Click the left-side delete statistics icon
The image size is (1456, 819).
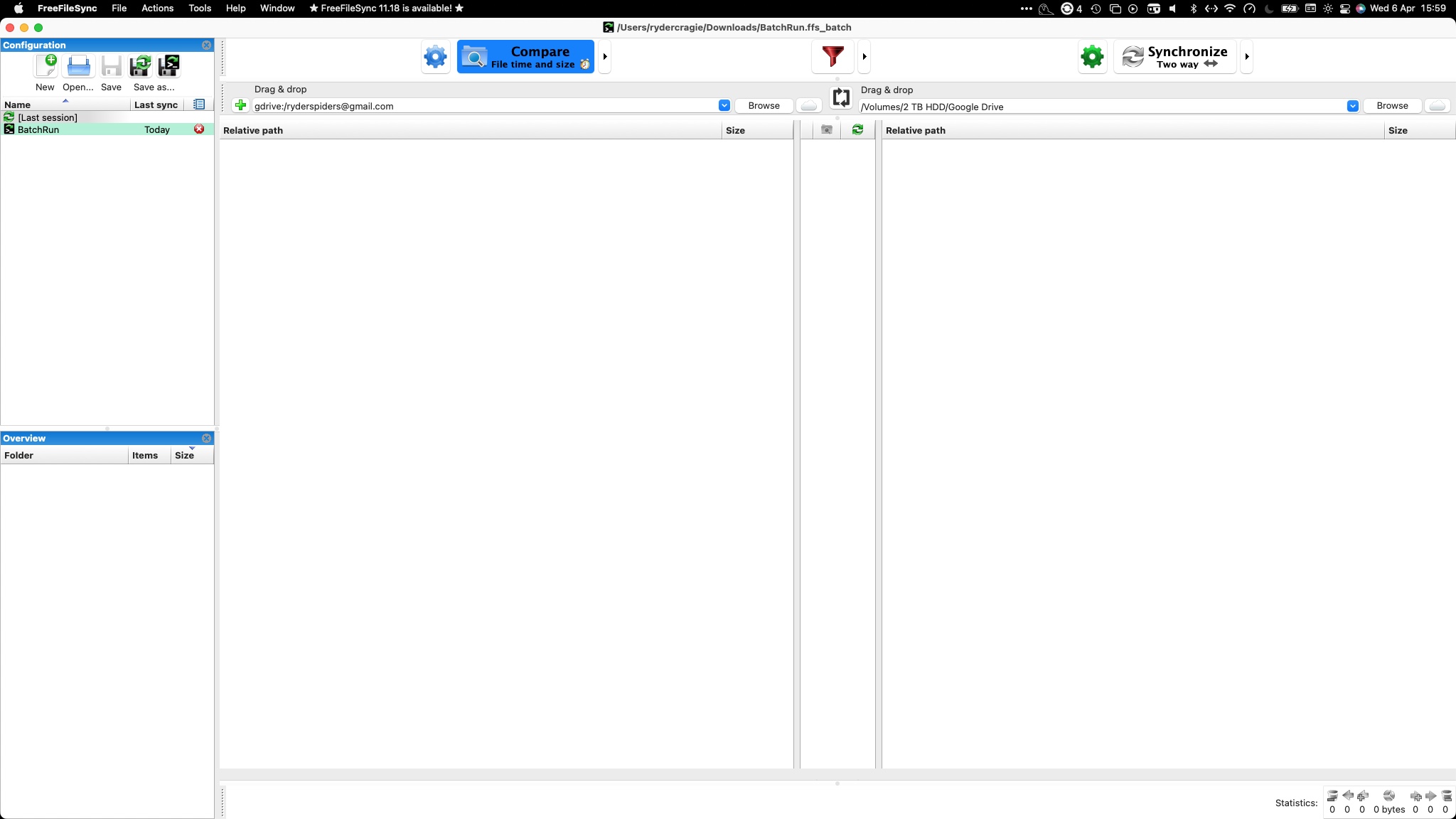(1332, 796)
